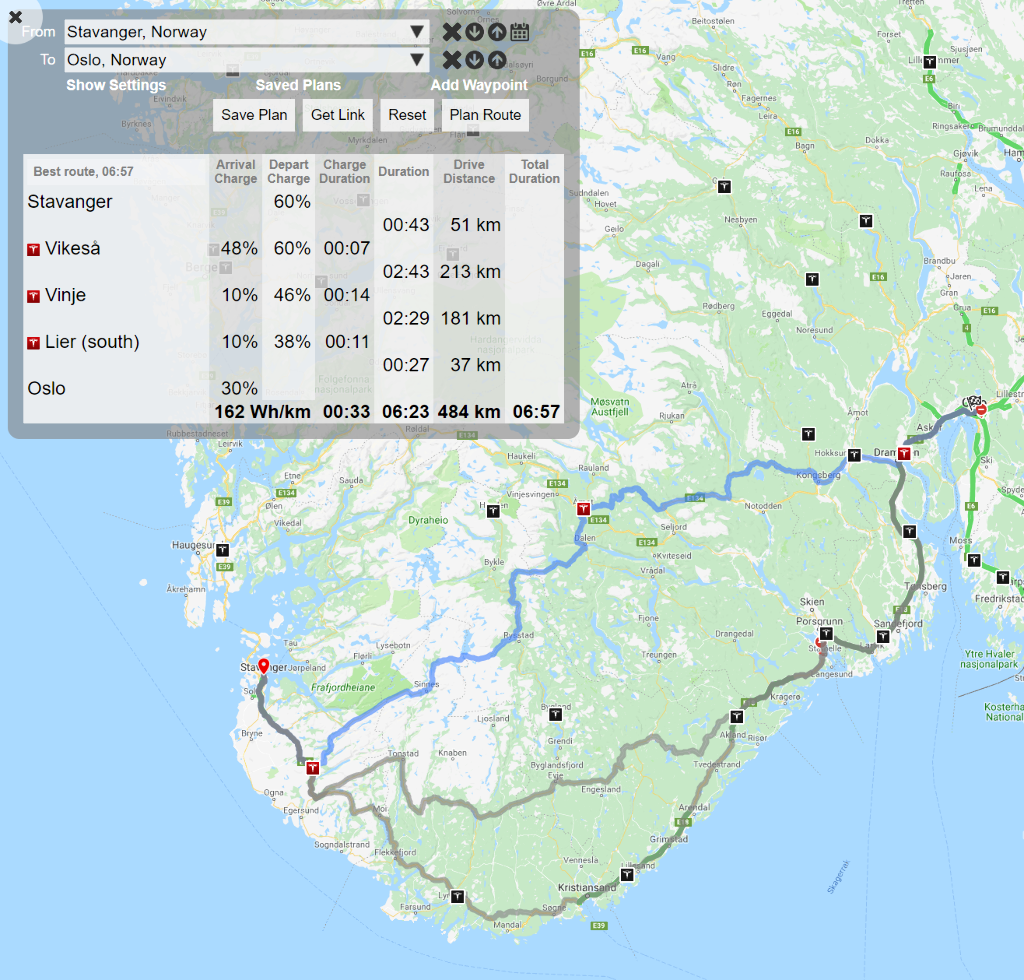Show Settings for the route planner

[116, 85]
